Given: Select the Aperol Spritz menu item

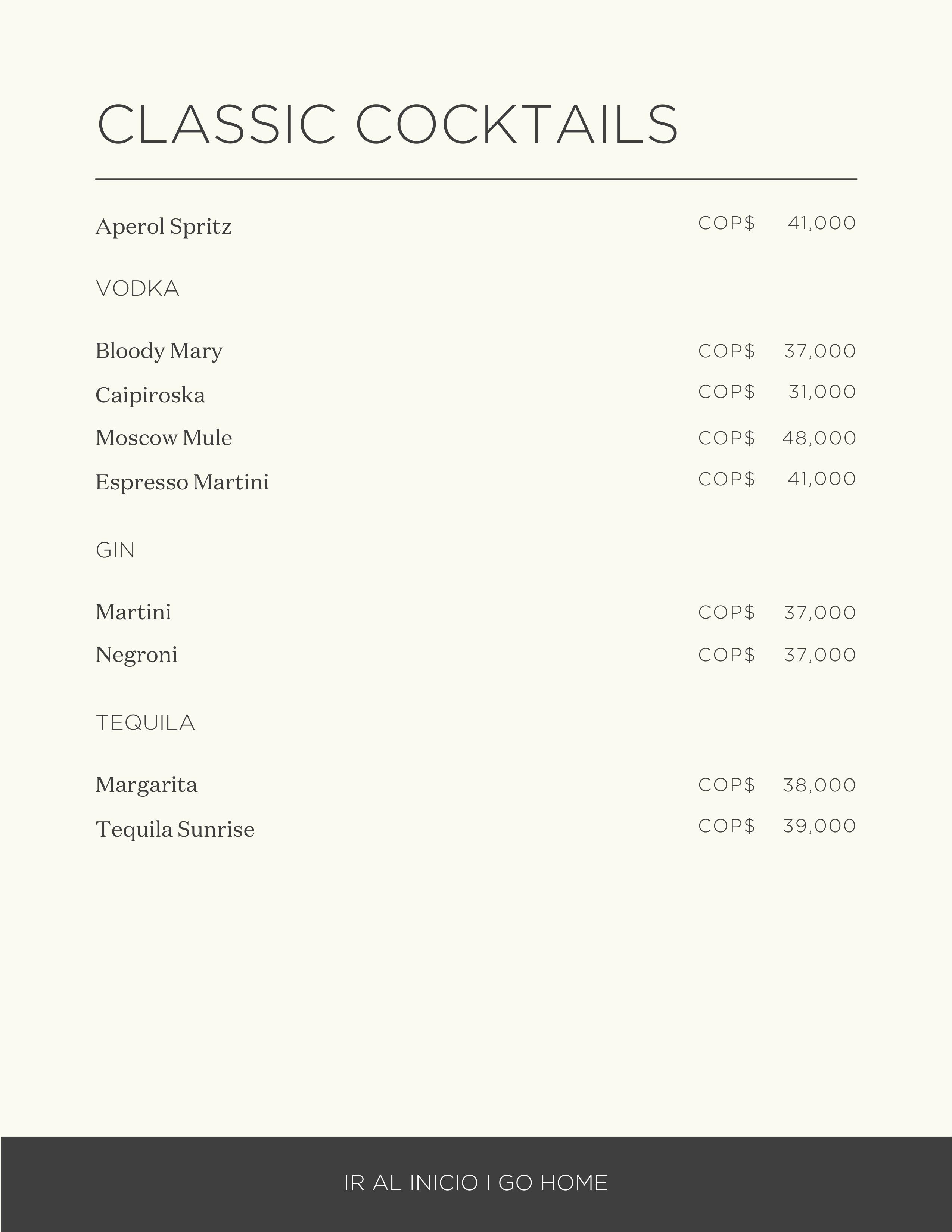Looking at the screenshot, I should [164, 227].
